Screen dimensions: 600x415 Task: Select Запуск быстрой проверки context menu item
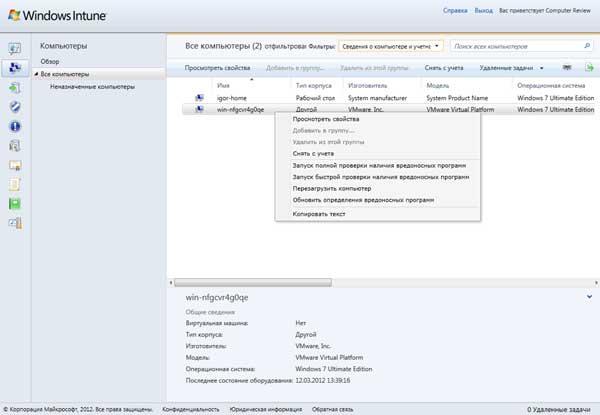click(x=381, y=177)
